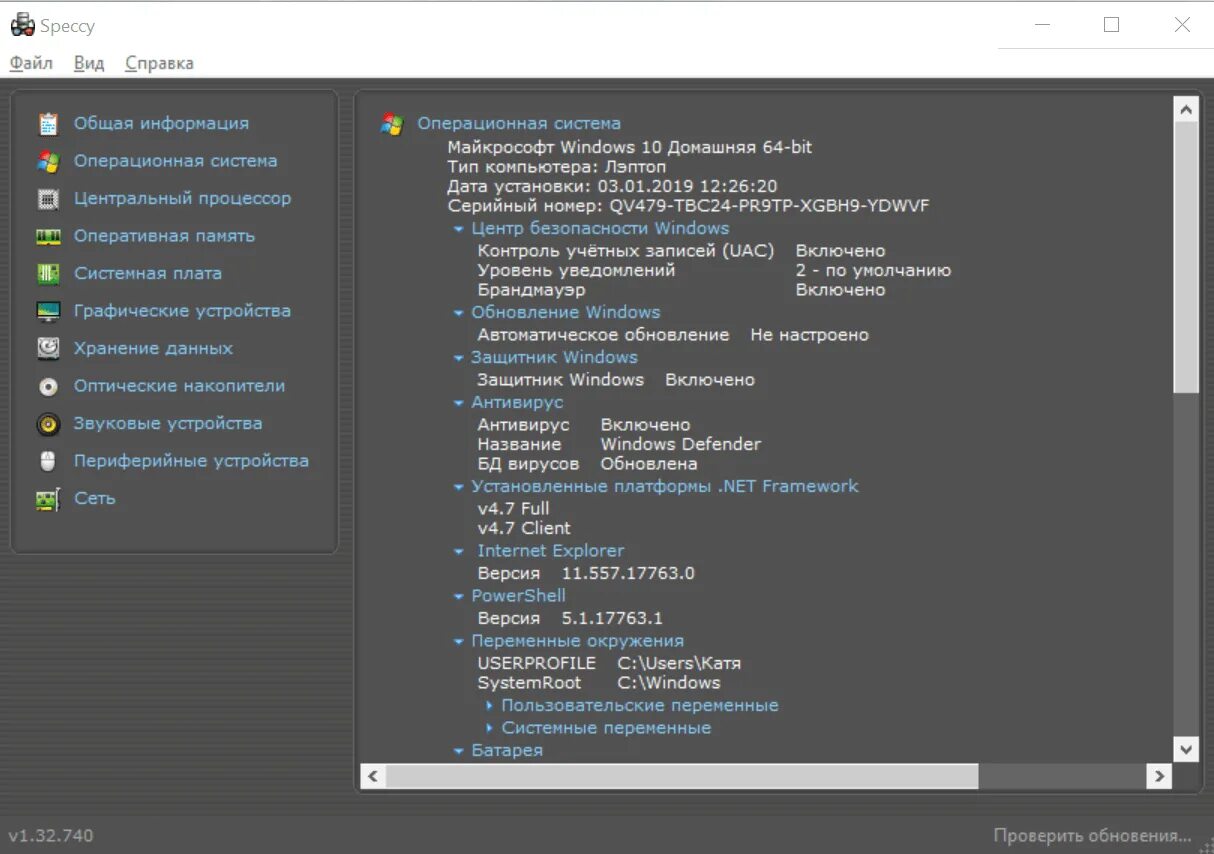Click the disc icon for Оптические накопители
This screenshot has width=1214, height=854.
click(48, 387)
